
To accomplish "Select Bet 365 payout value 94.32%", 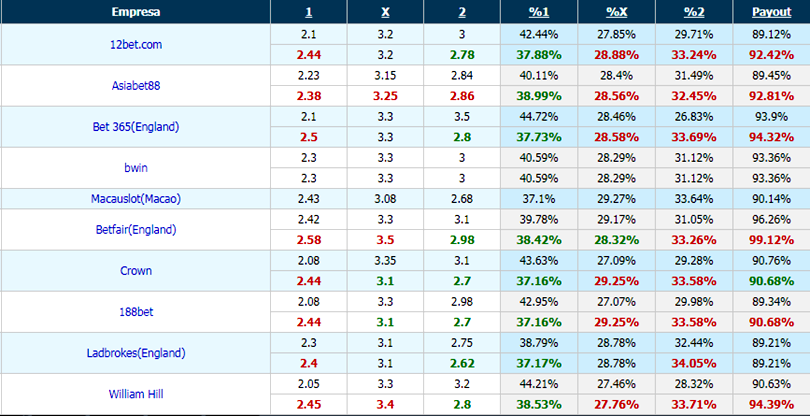I will pyautogui.click(x=772, y=137).
